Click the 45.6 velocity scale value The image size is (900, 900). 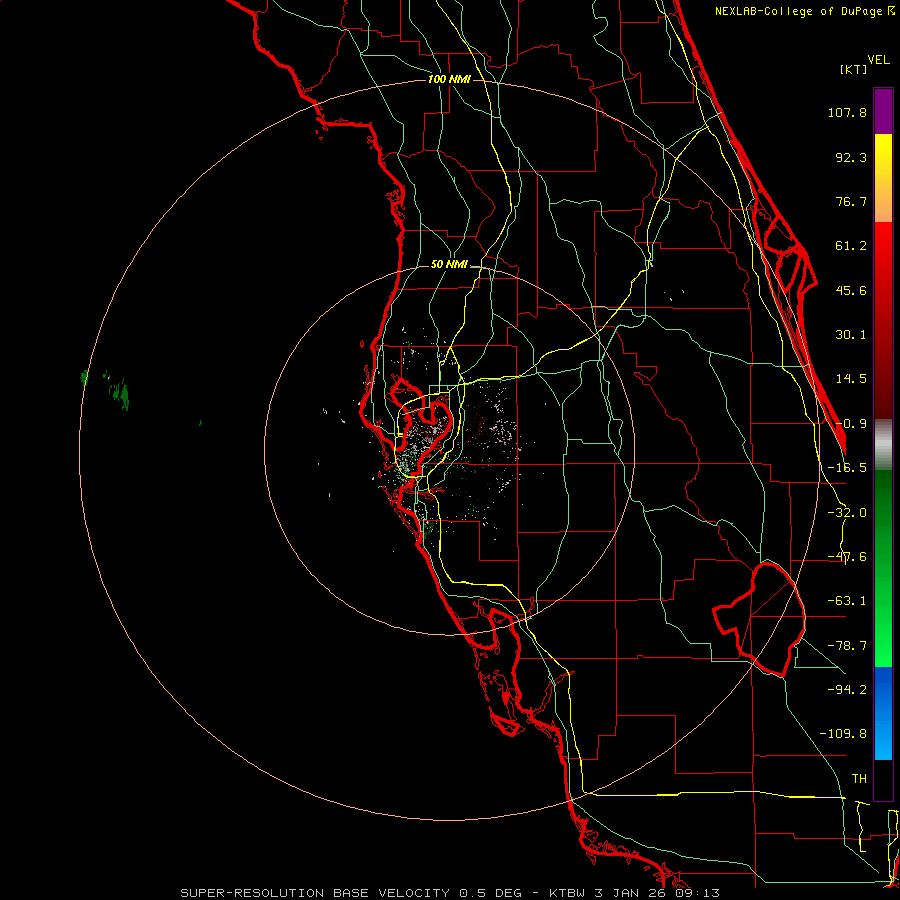851,290
